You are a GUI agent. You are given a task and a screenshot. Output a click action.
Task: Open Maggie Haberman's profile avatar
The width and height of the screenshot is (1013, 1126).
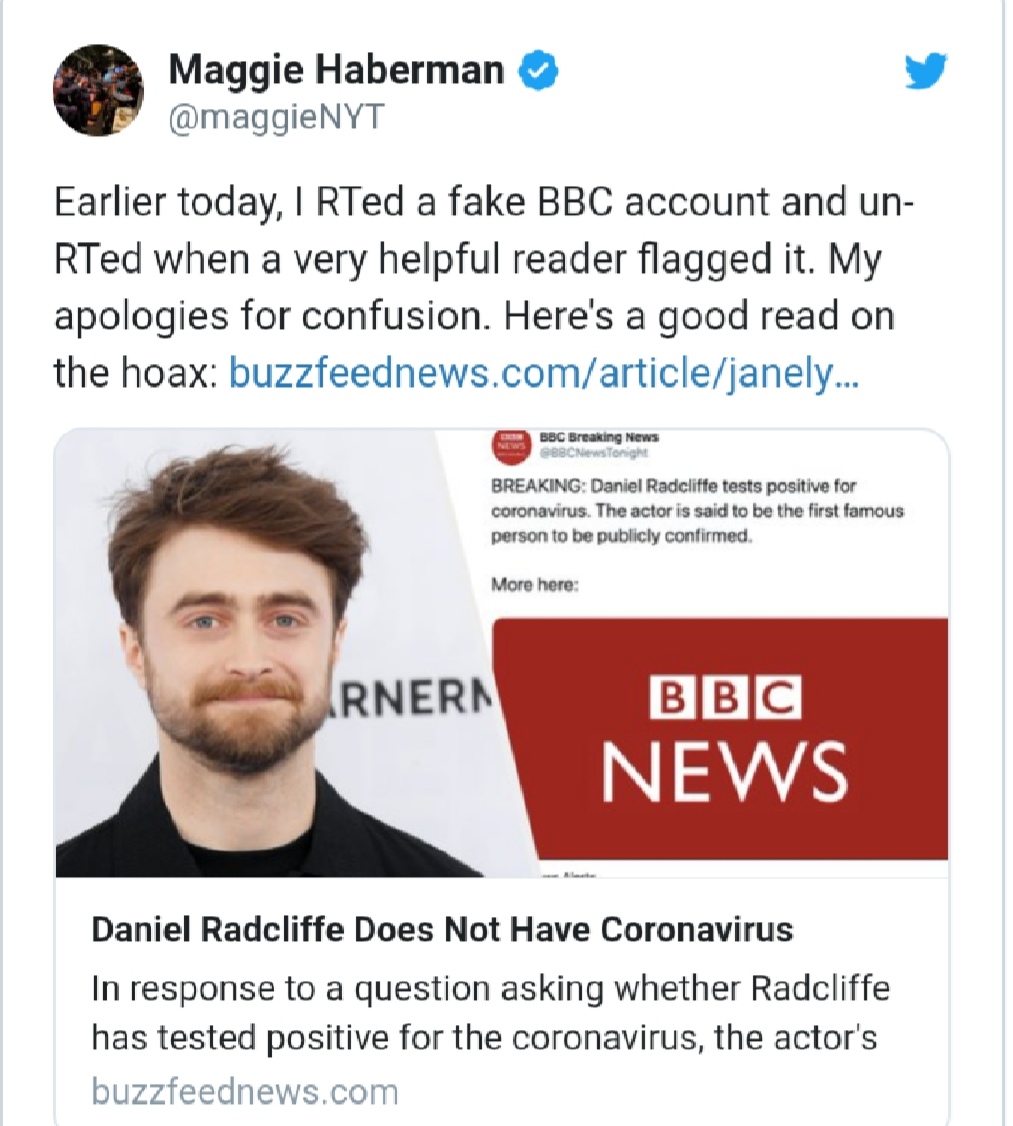[98, 90]
